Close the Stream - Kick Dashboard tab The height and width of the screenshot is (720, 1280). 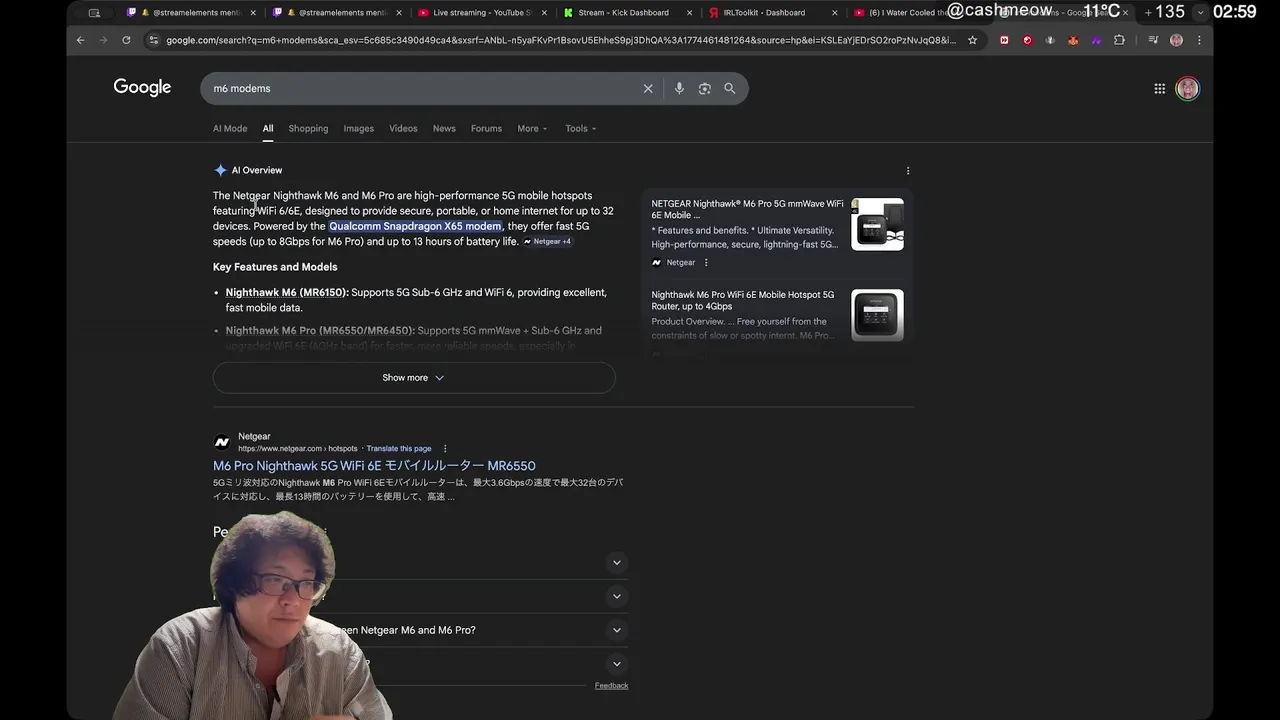[689, 13]
